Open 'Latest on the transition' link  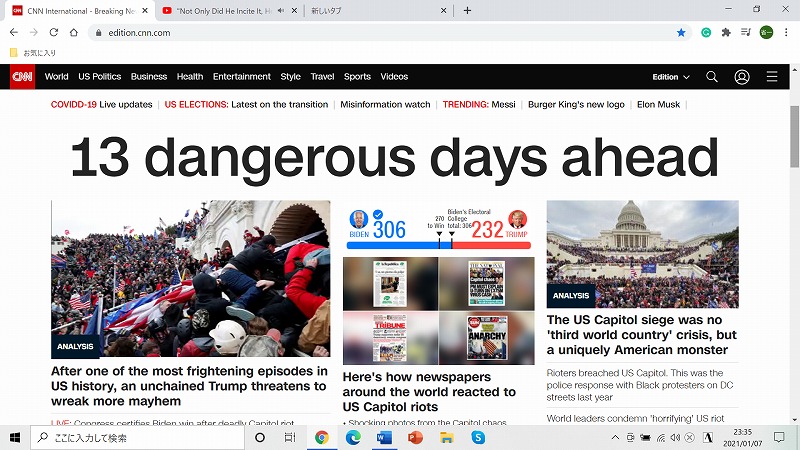(280, 105)
